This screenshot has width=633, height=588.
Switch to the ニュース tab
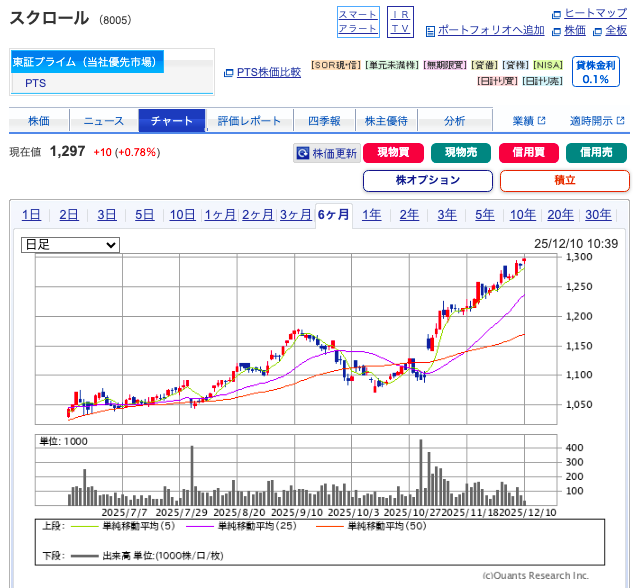[x=104, y=121]
